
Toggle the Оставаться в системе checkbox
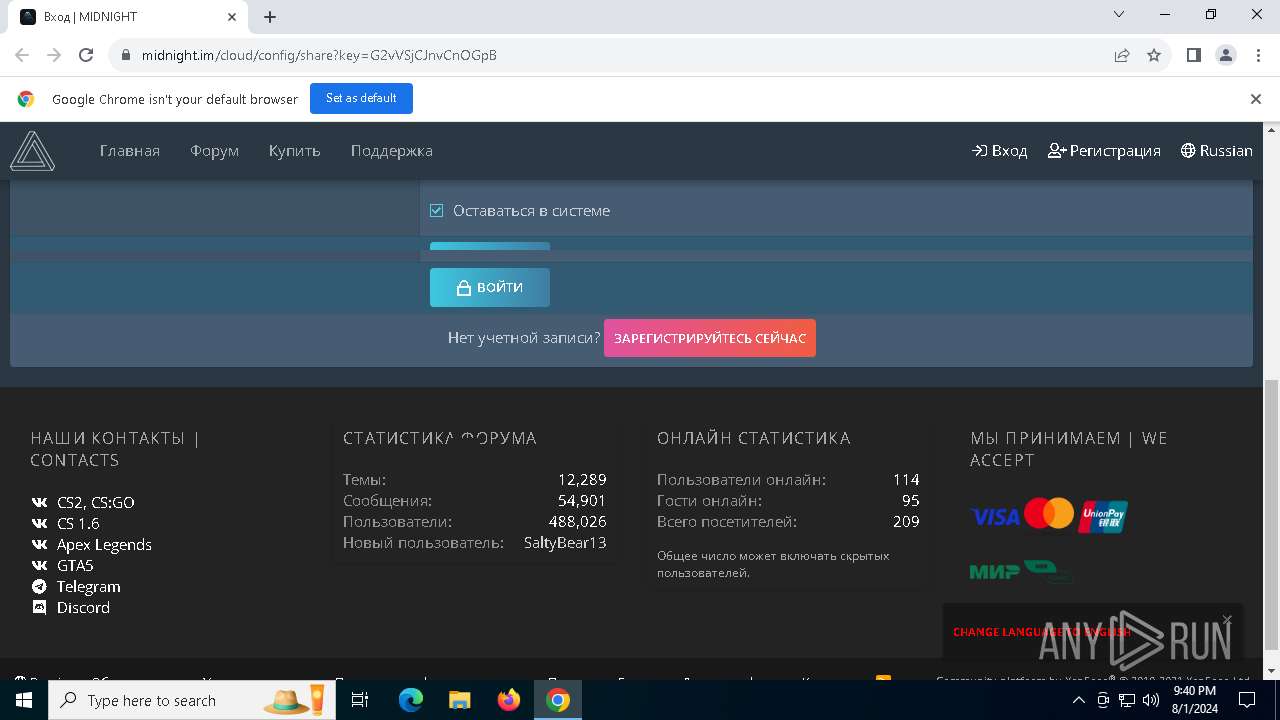437,210
